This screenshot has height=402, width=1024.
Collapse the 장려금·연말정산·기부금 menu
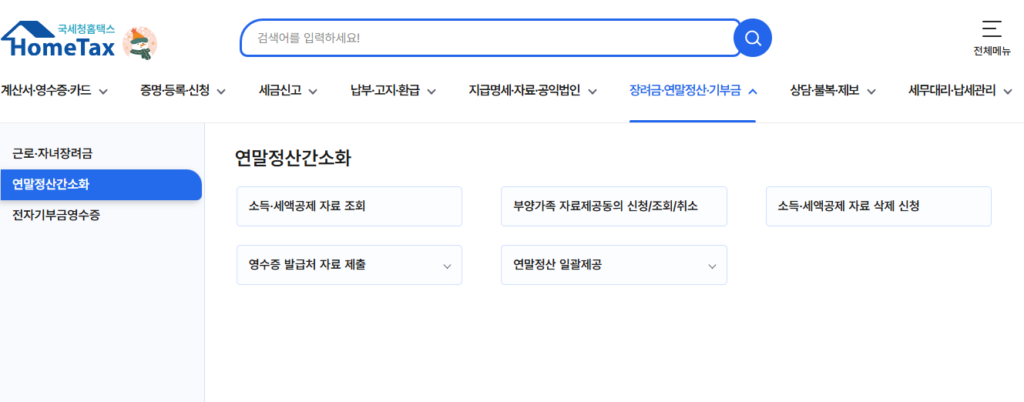[693, 91]
